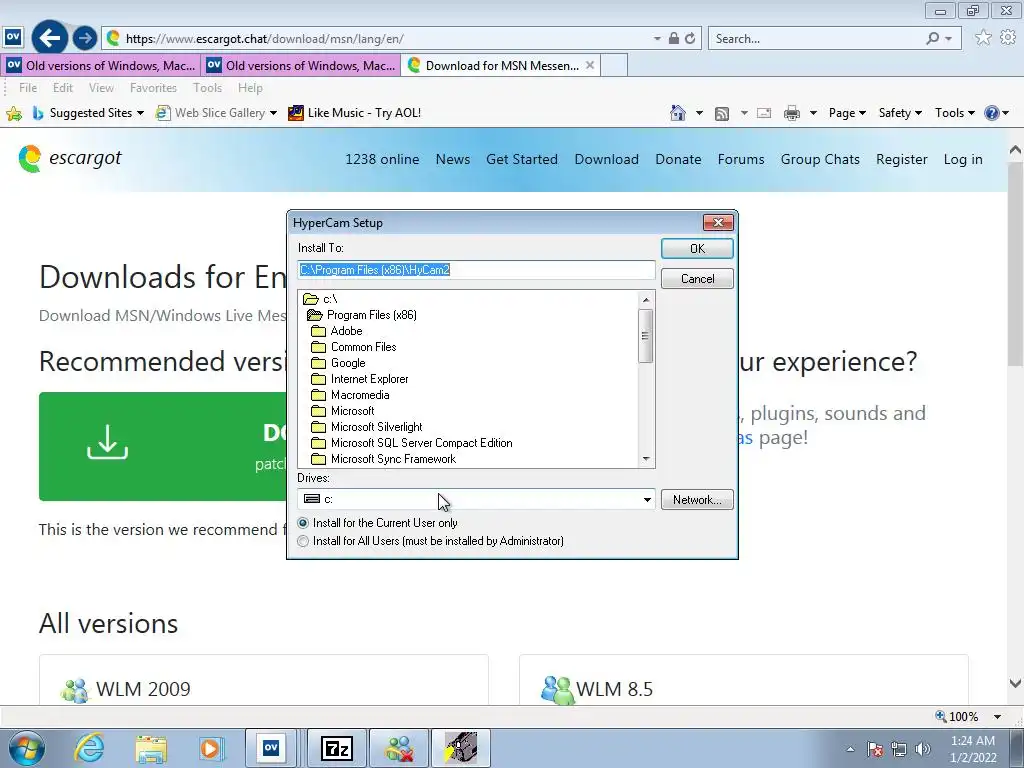Viewport: 1024px width, 768px height.
Task: Click the escargot logo
Action: (70, 159)
